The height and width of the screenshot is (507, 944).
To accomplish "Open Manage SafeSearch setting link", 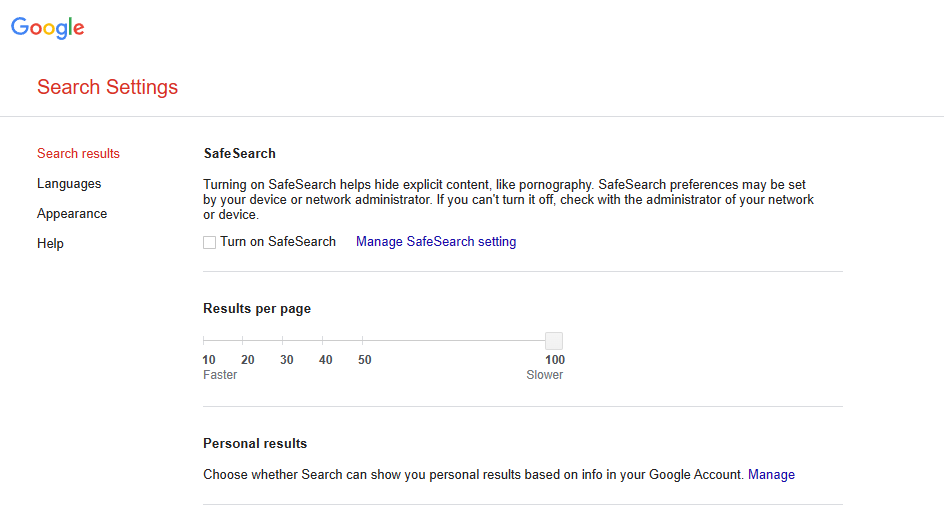I will point(436,241).
